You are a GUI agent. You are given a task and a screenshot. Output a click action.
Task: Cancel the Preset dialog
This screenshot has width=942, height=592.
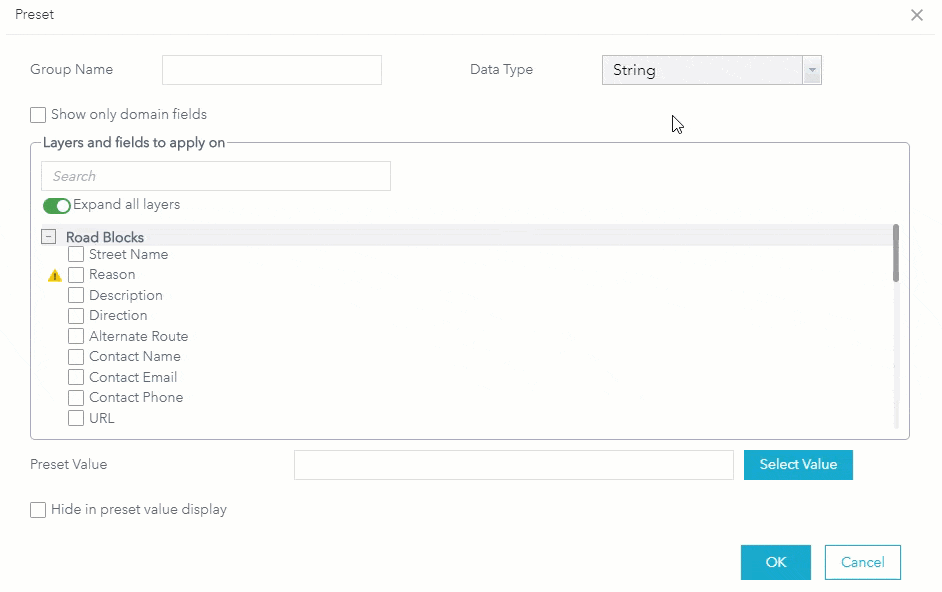862,562
